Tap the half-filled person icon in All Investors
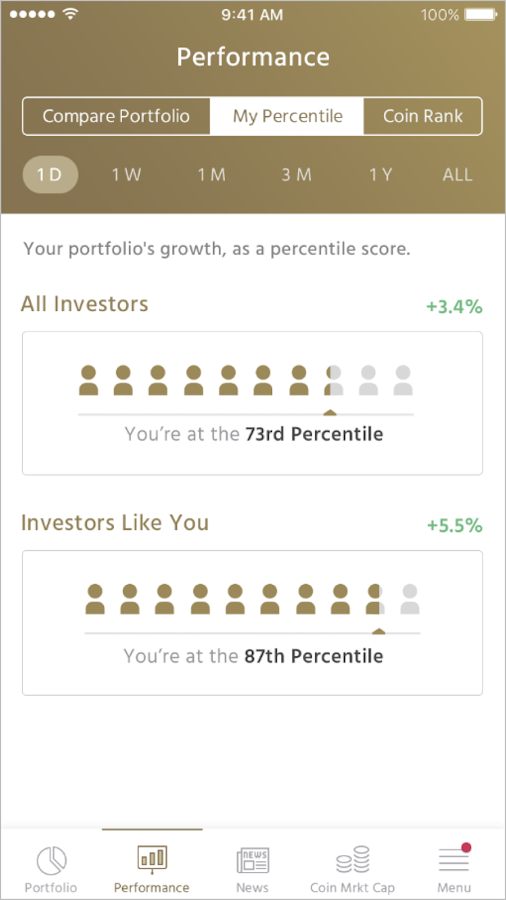Screen dimensions: 506x900 pos(334,381)
